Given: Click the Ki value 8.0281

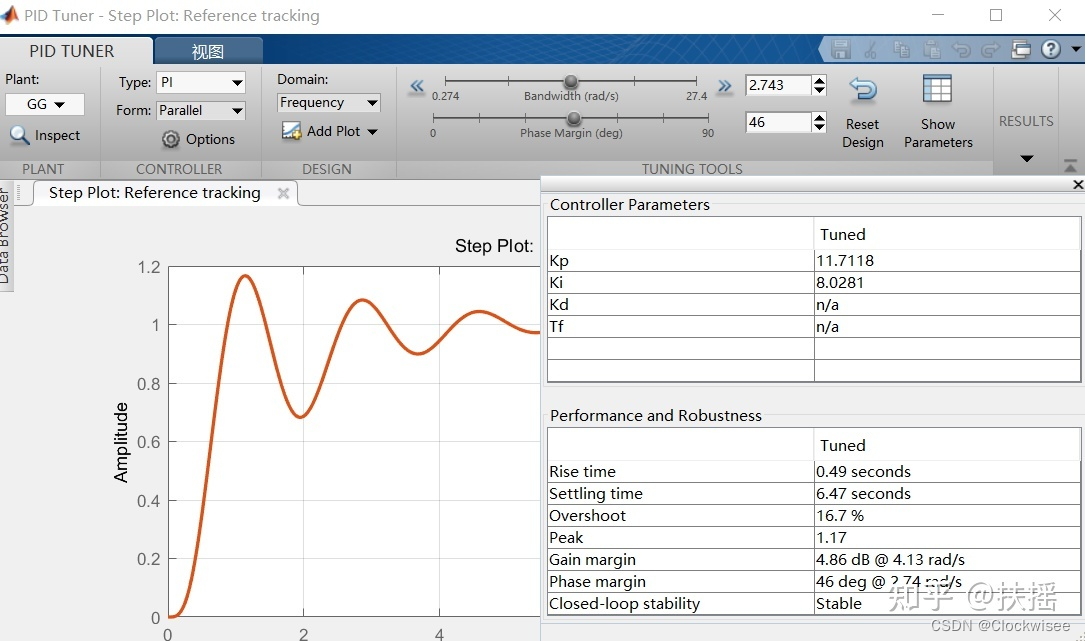Looking at the screenshot, I should pyautogui.click(x=947, y=282).
